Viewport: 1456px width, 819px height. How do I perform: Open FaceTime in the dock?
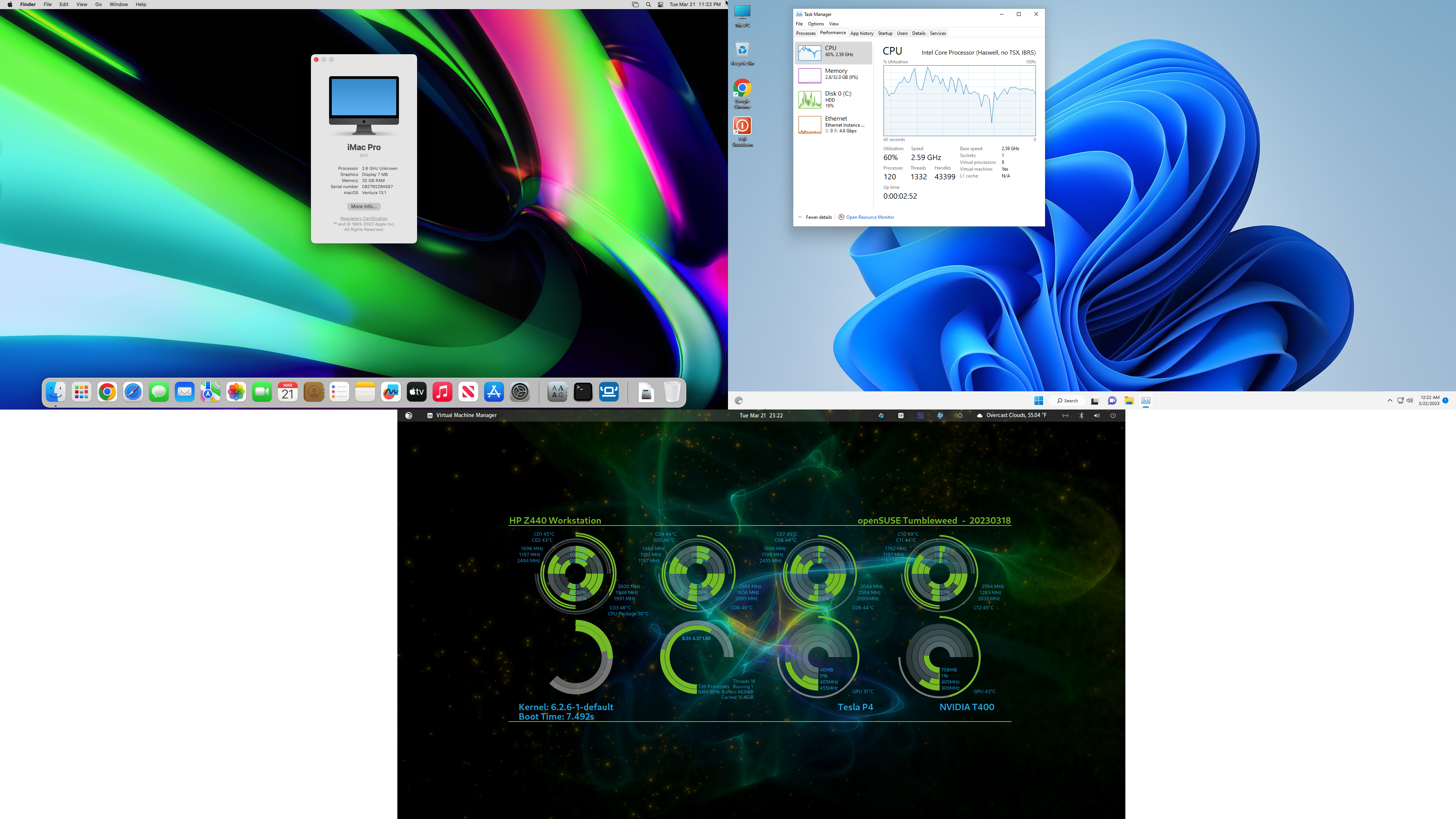[262, 392]
